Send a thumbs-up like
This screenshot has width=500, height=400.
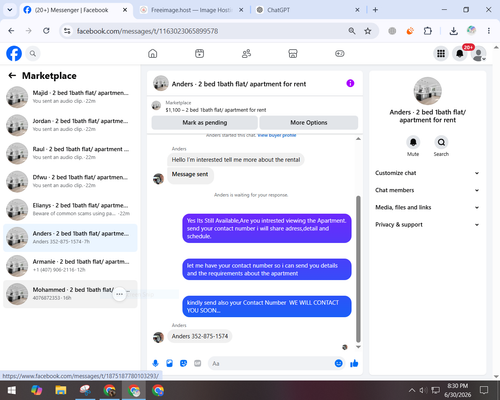click(354, 363)
